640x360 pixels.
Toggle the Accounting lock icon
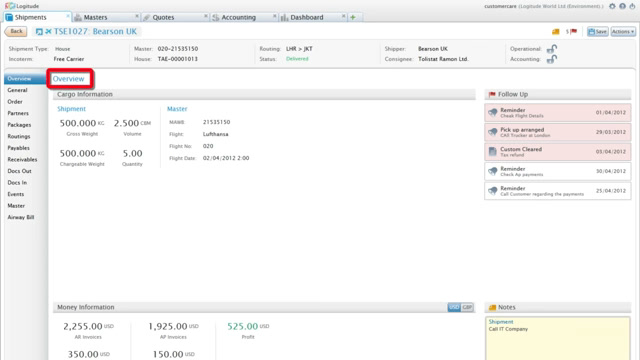pos(552,59)
